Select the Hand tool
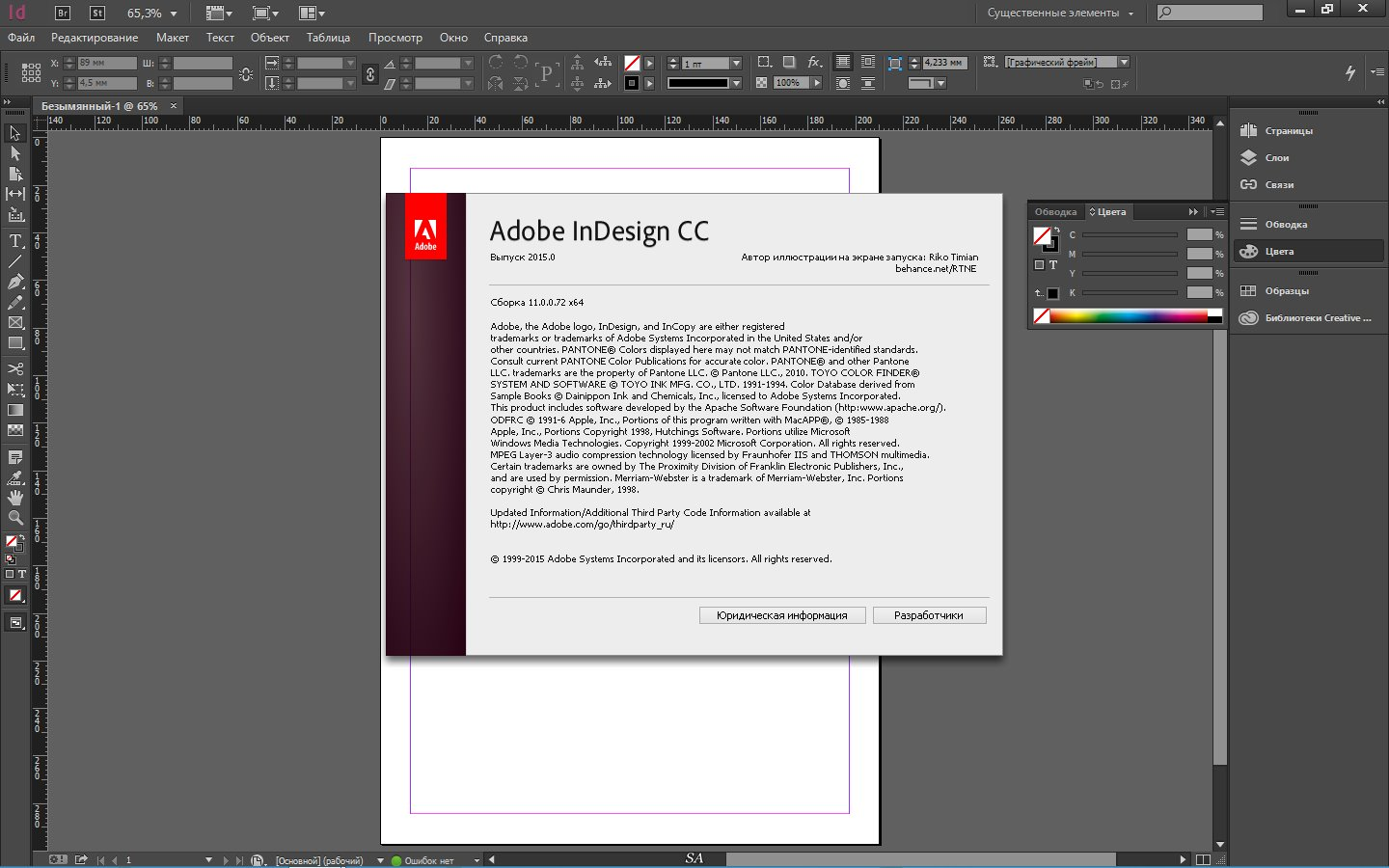This screenshot has height=868, width=1389. coord(15,498)
